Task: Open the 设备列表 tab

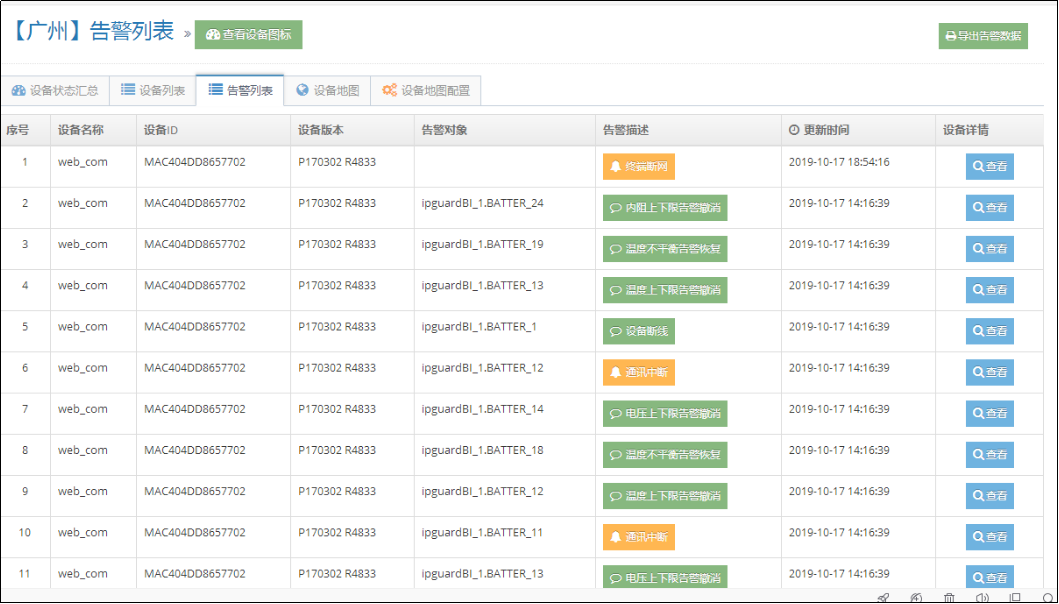Action: [153, 90]
